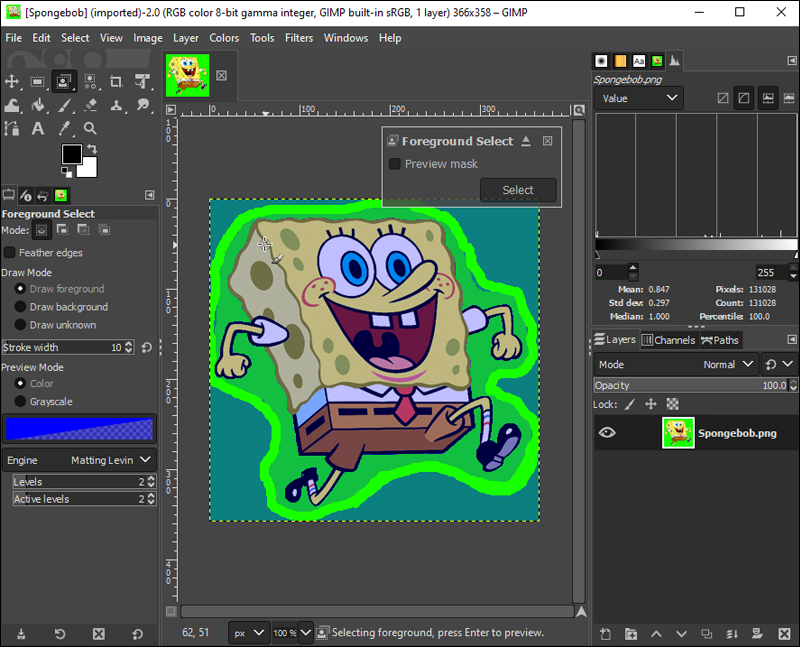
Task: Enable the Feather edges checkbox
Action: [x=10, y=253]
